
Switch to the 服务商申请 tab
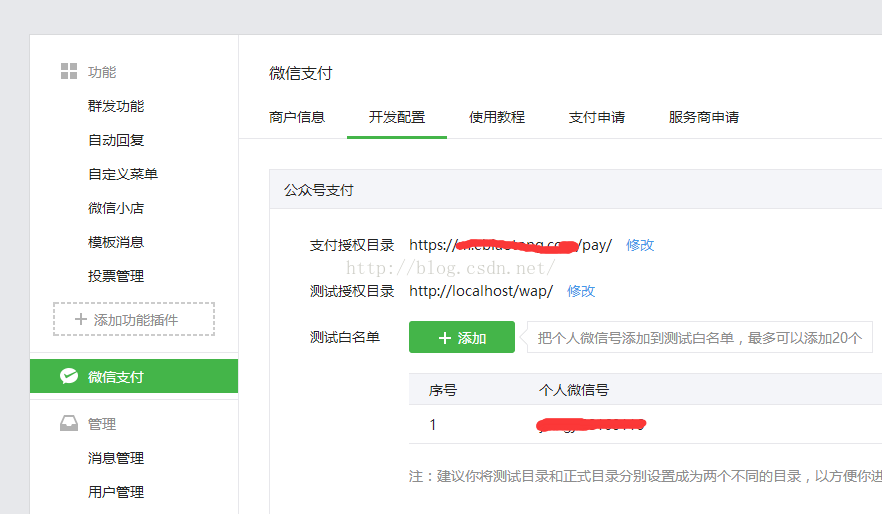pyautogui.click(x=704, y=117)
